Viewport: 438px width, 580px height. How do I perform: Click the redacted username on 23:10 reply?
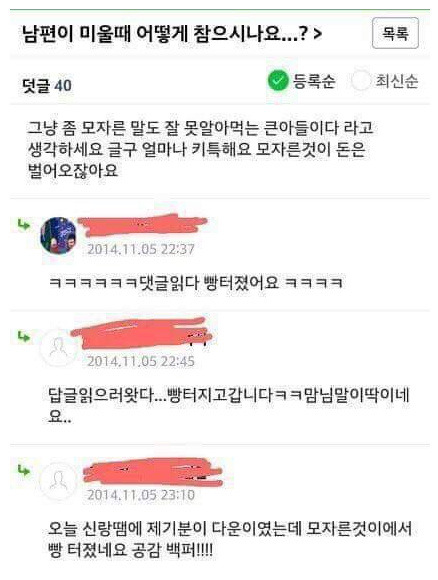point(152,472)
